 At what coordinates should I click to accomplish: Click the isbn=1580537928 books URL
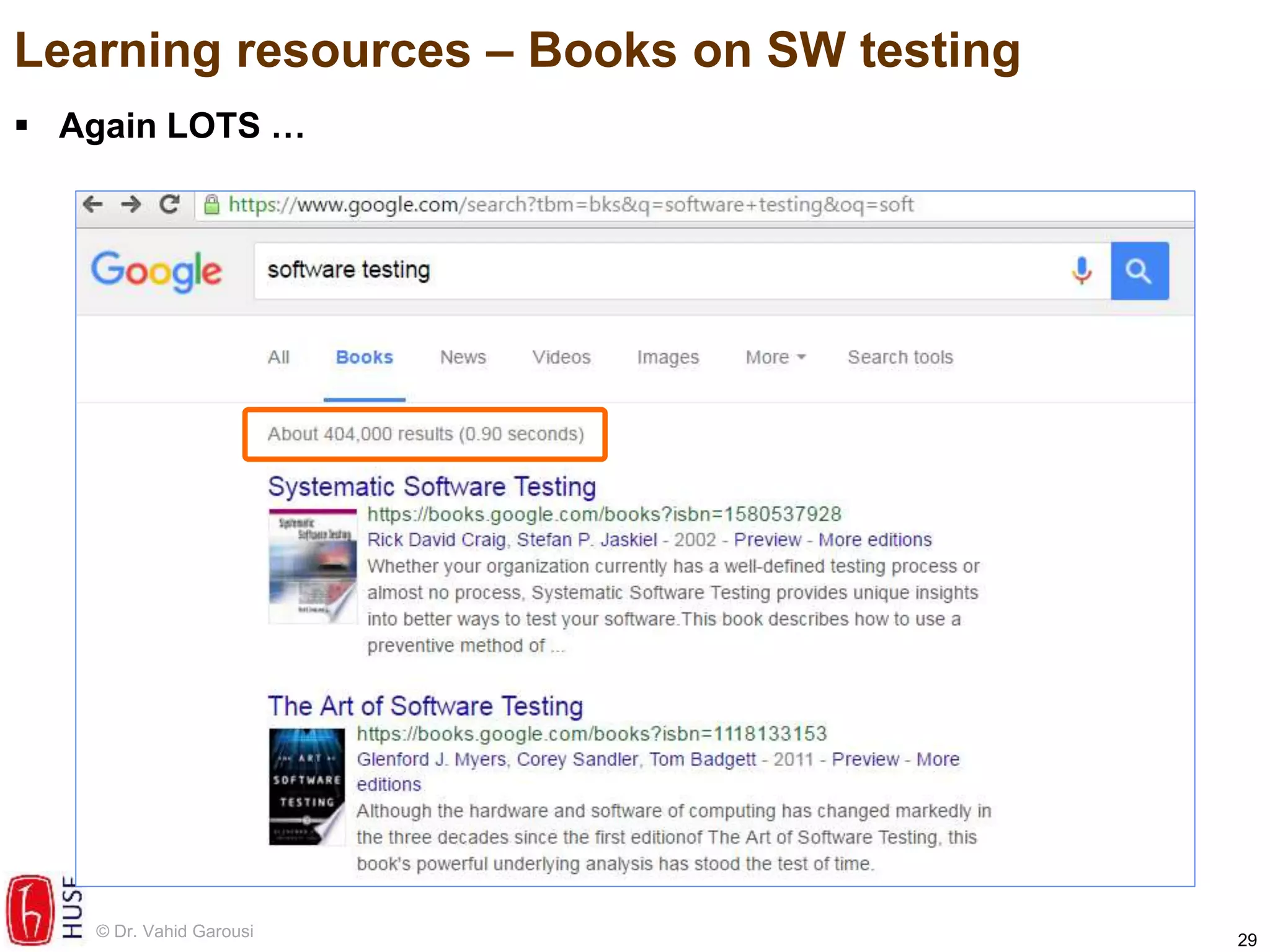coord(605,514)
